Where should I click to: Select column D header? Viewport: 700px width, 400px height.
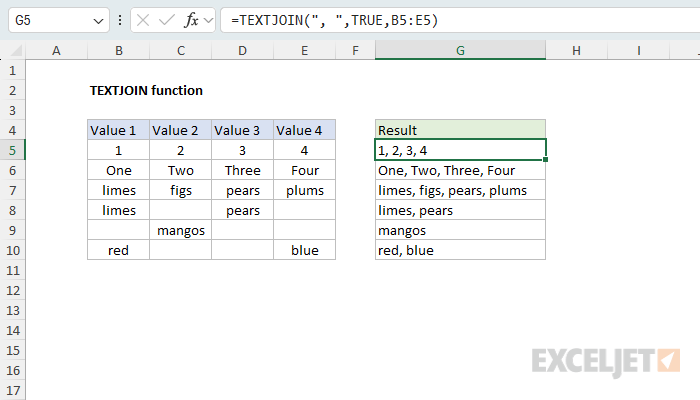pos(242,50)
